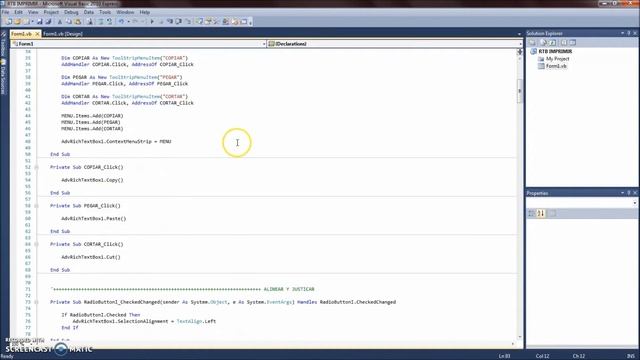Collapse the CORTAR_Click sub outline
The image size is (640, 360).
tap(36, 244)
